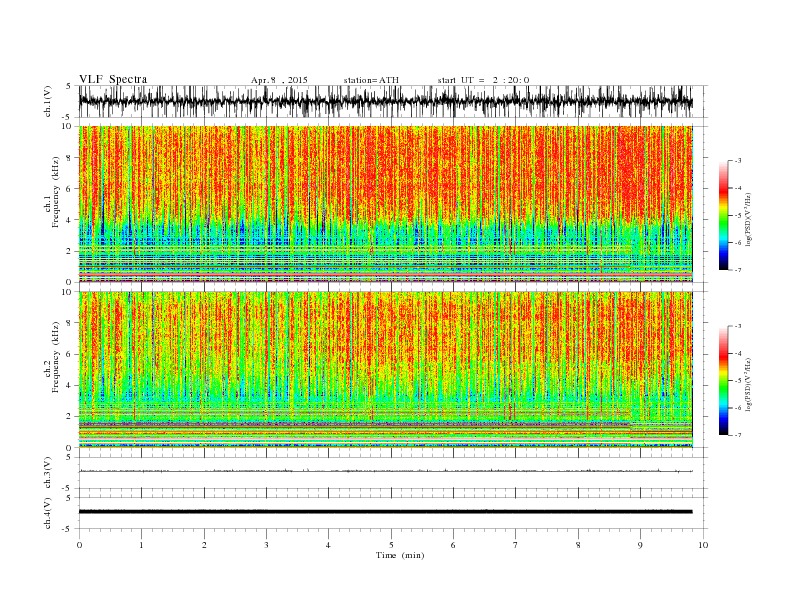Click the "-4" label on ch.2 colorbar

point(738,353)
